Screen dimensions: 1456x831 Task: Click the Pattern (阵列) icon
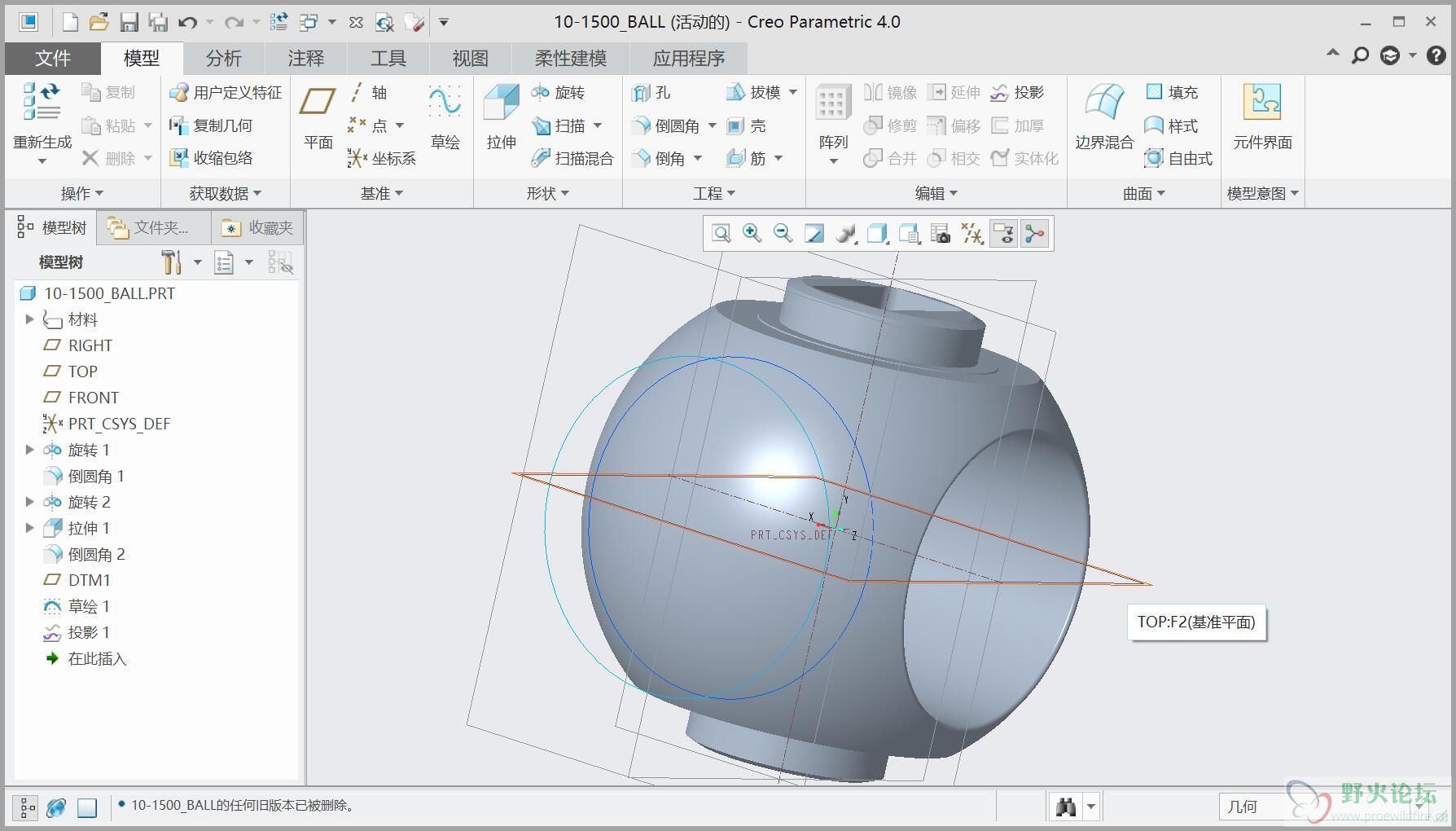point(831,103)
